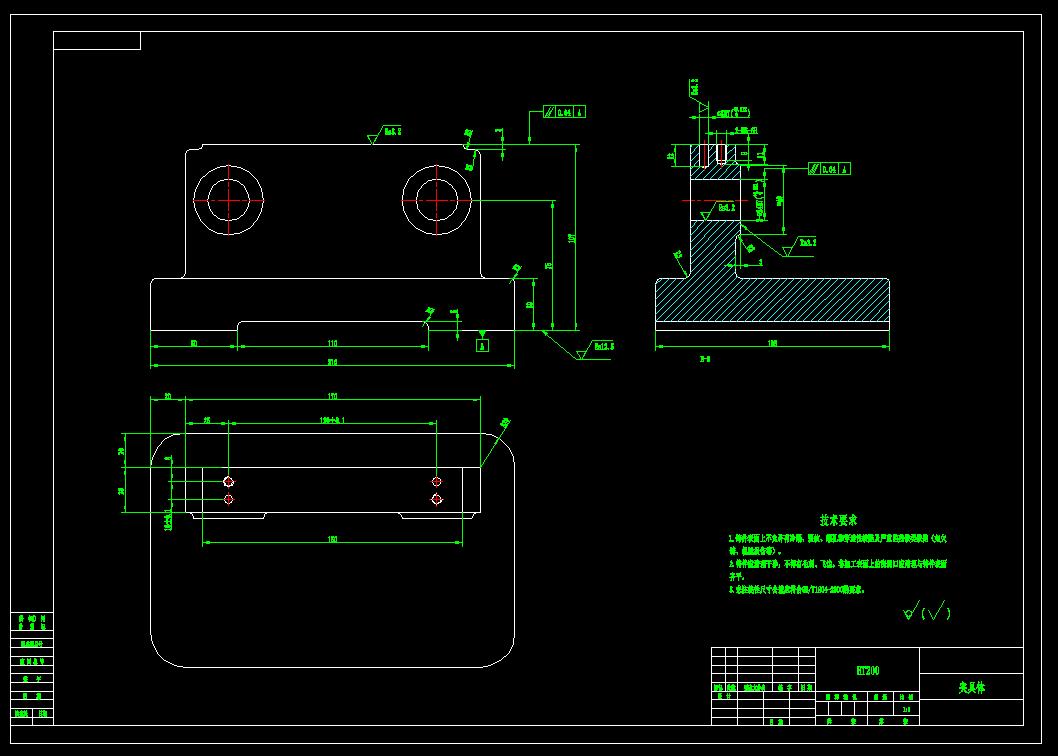Select the 160 dimension below top view
This screenshot has height=756, width=1058.
click(332, 539)
